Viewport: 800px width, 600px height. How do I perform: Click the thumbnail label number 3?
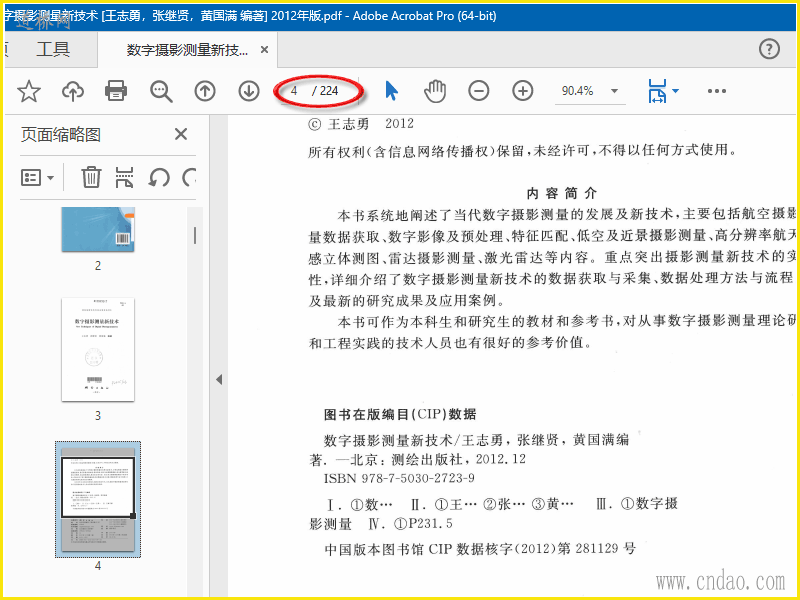[98, 416]
